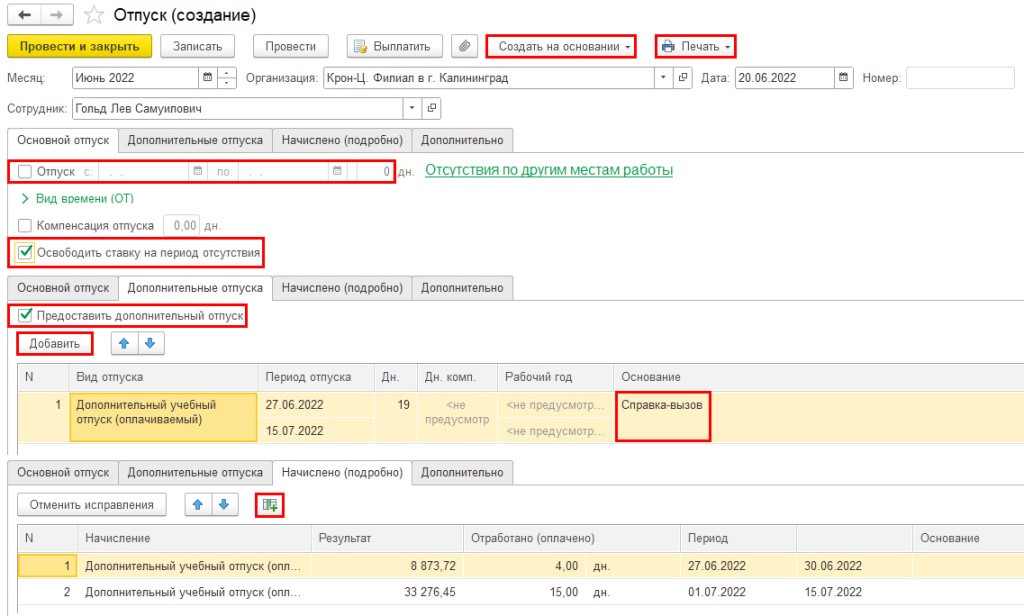Viewport: 1024px width, 616px height.
Task: Click Провести и закрыть button
Action: 80,46
